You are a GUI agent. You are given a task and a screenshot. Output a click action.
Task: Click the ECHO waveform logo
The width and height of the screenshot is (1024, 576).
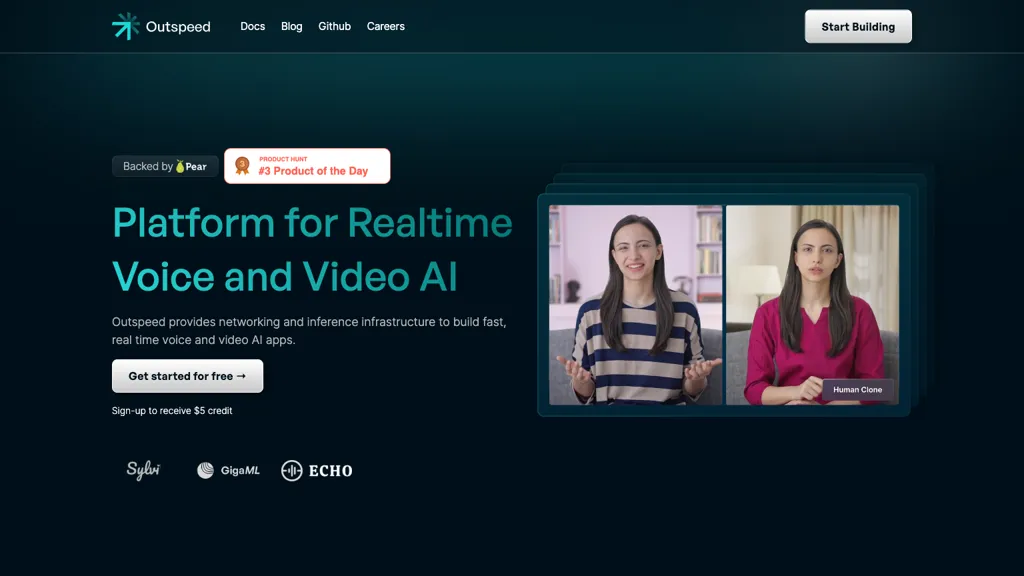[317, 470]
